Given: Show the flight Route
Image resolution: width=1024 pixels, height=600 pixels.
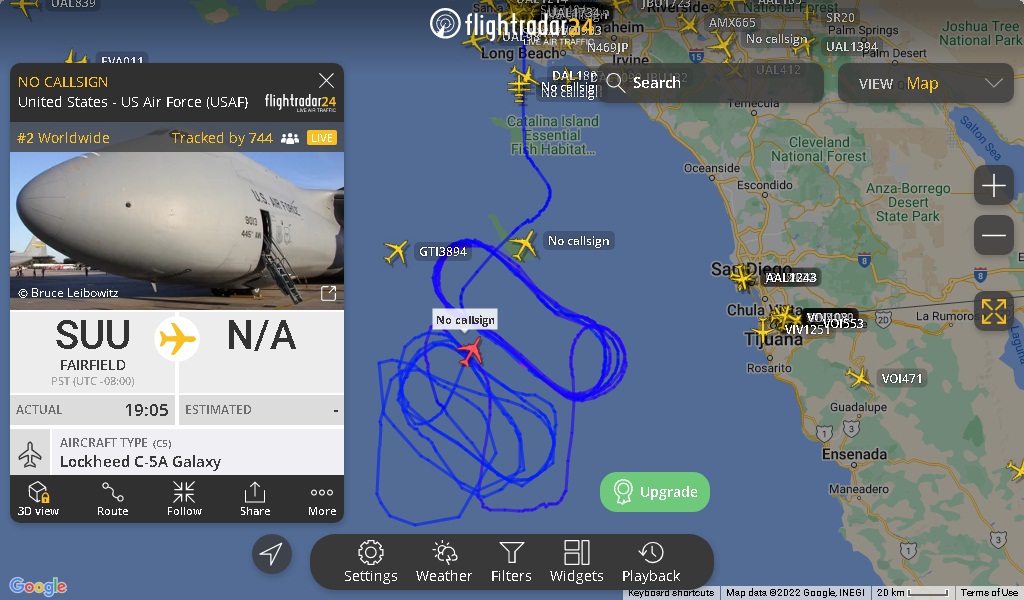Looking at the screenshot, I should tap(112, 499).
